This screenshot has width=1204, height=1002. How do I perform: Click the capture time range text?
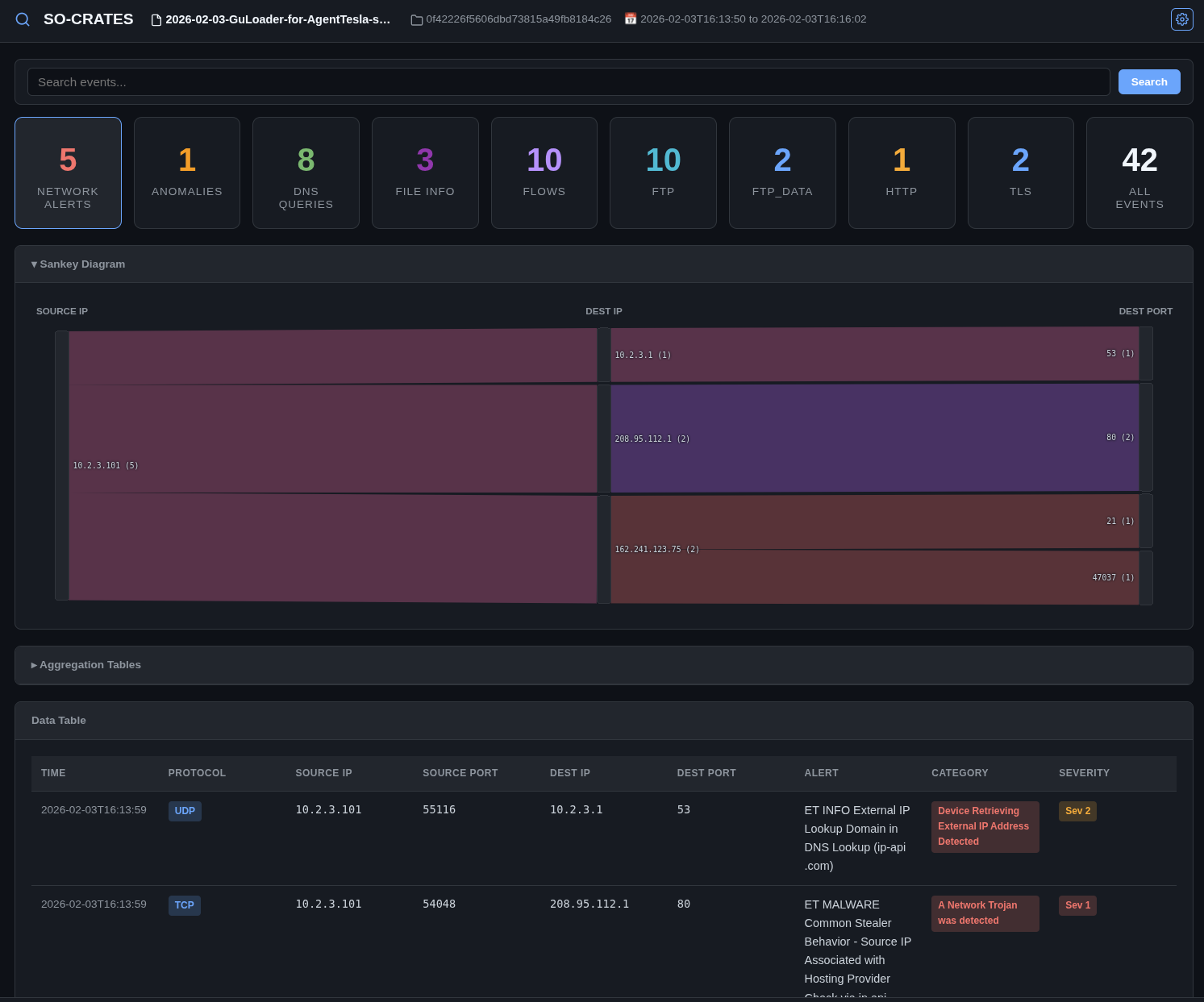point(753,19)
